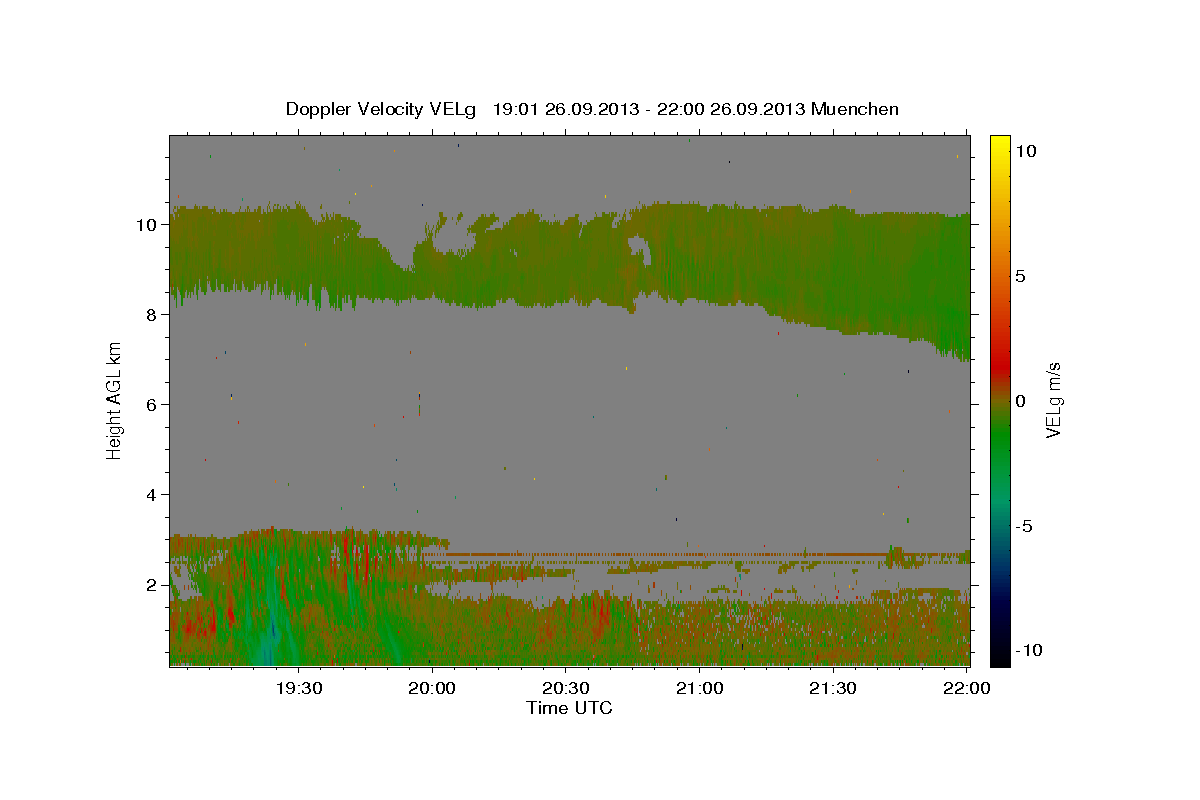Image resolution: width=1200 pixels, height=800 pixels.
Task: Click colorbar tick value 5
Action: point(1020,276)
